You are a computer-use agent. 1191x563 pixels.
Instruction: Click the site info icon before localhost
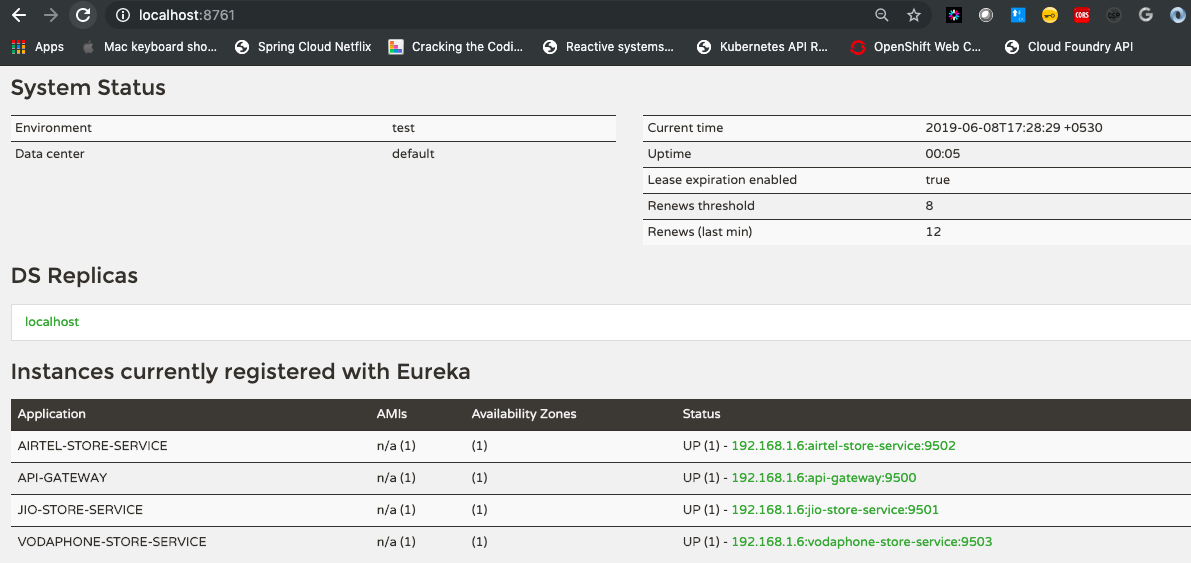[122, 14]
